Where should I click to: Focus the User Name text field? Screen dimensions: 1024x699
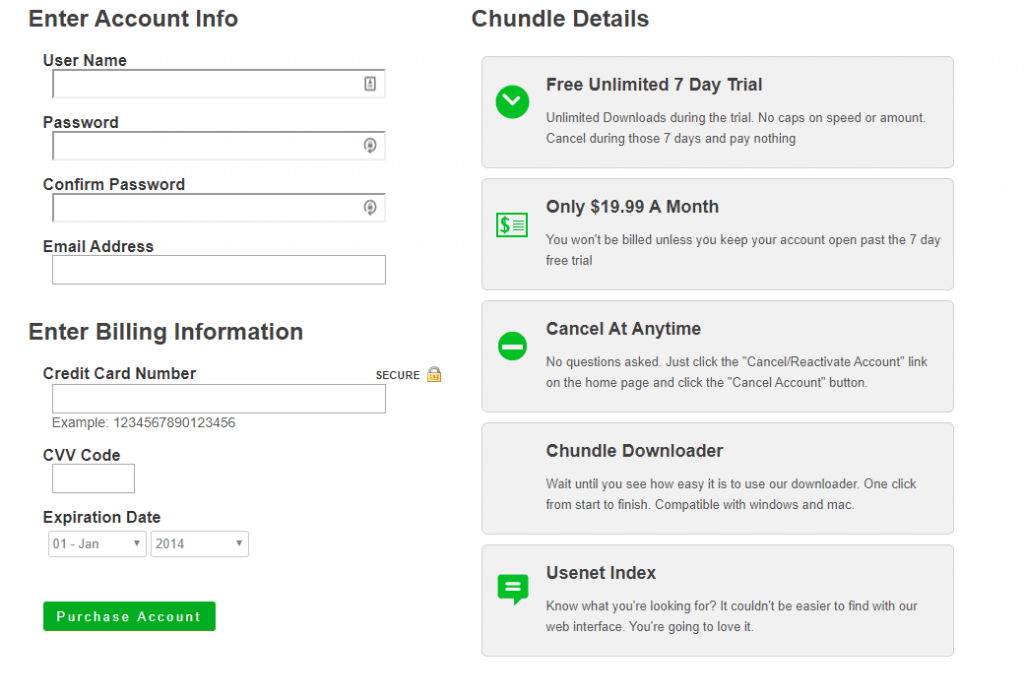205,84
